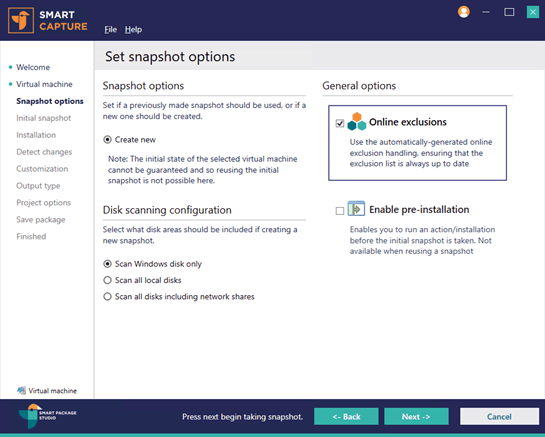Open the user account profile icon
The image size is (545, 437).
point(464,12)
